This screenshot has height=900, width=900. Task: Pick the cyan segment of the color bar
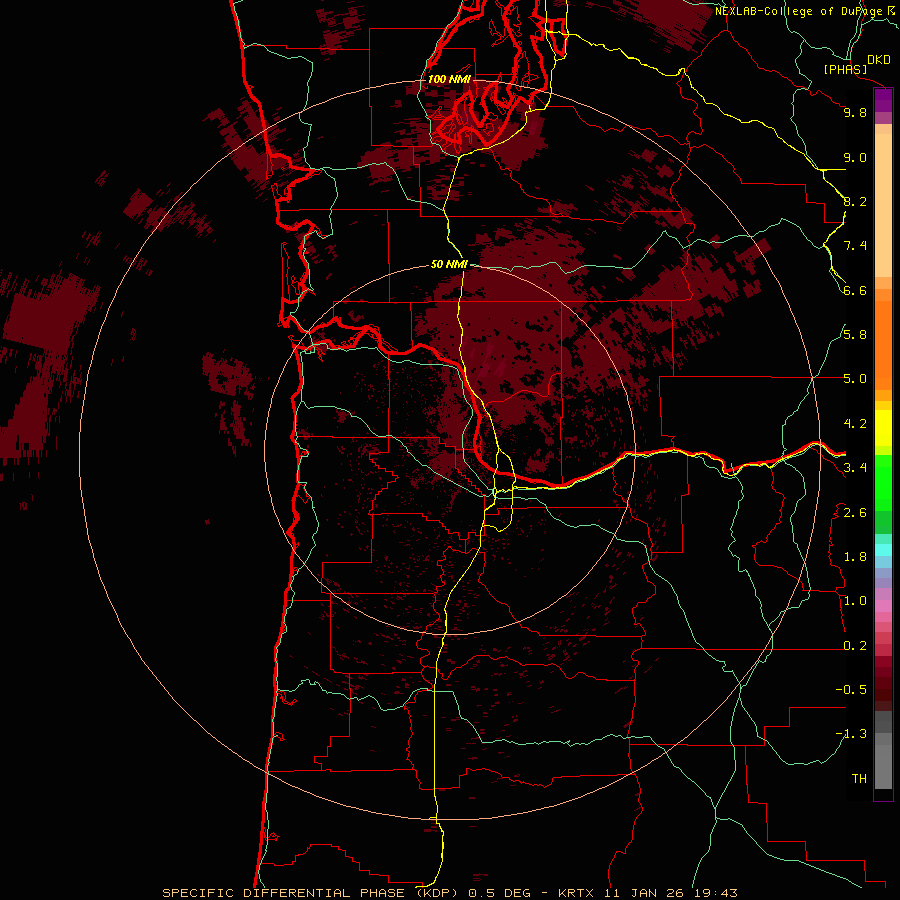(883, 550)
